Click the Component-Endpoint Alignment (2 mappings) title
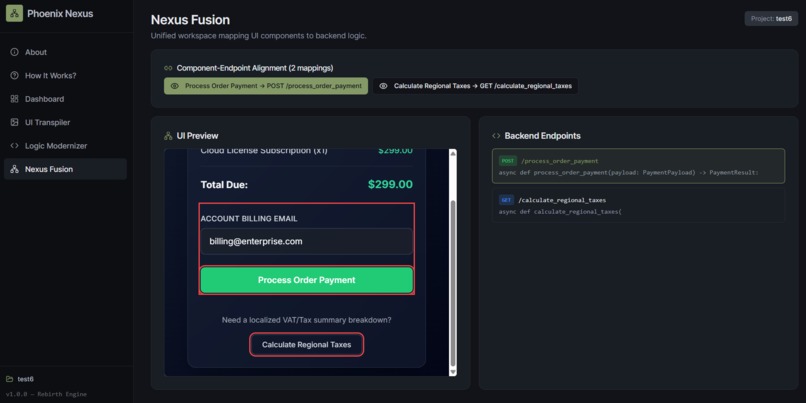This screenshot has height=403, width=806. pyautogui.click(x=254, y=68)
